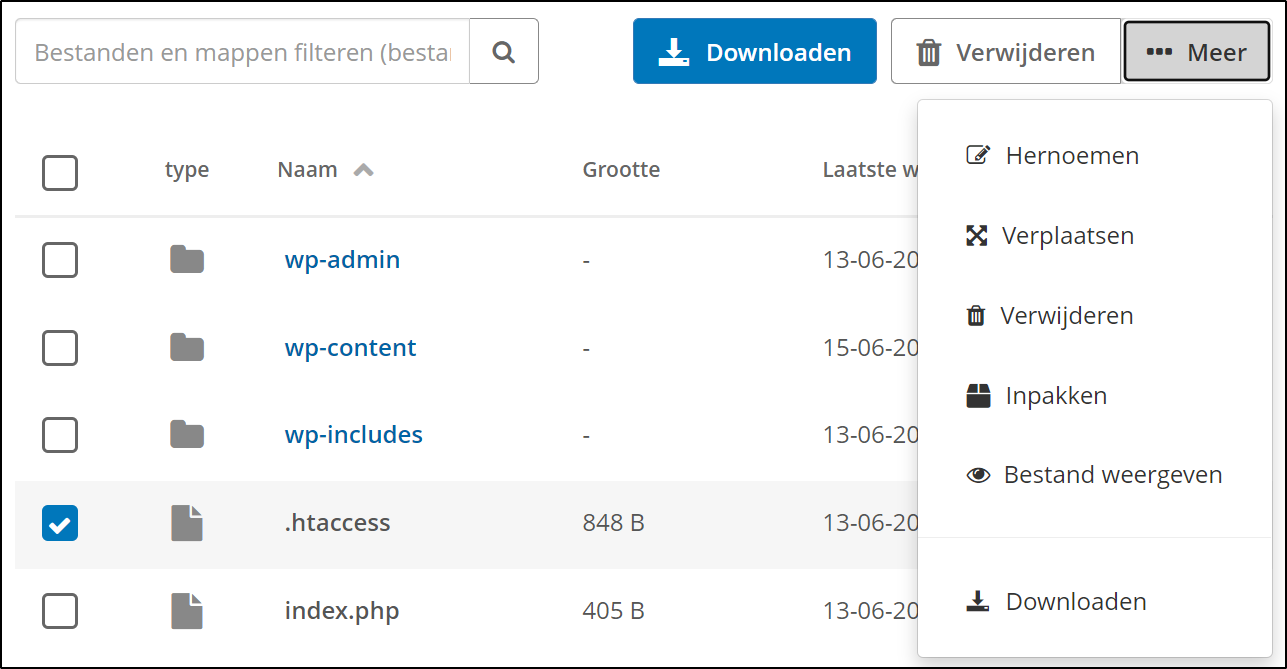Choose Inpakken from the open menu
The image size is (1287, 669).
[1055, 394]
